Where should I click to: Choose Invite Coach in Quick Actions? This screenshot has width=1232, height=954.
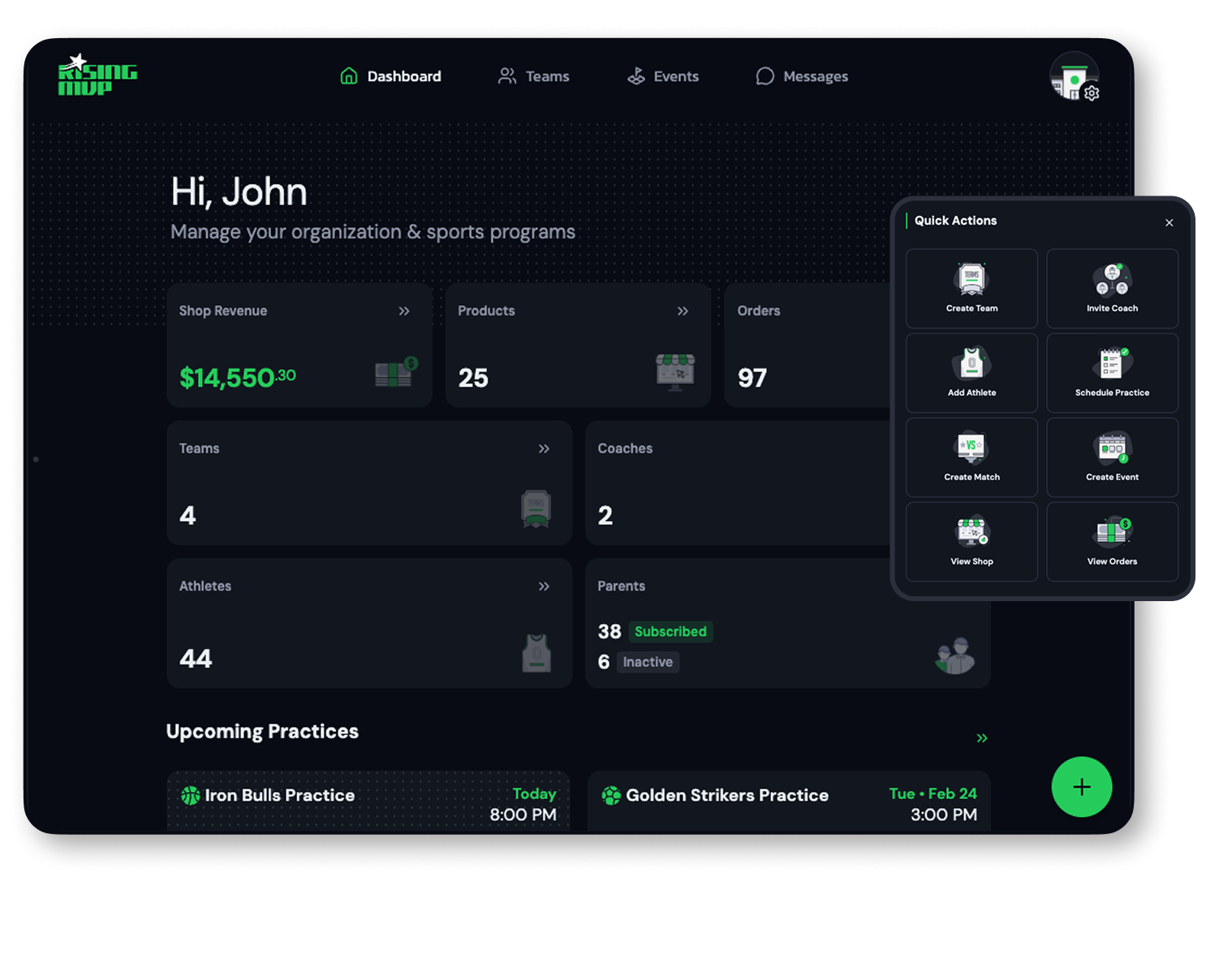pos(1113,289)
